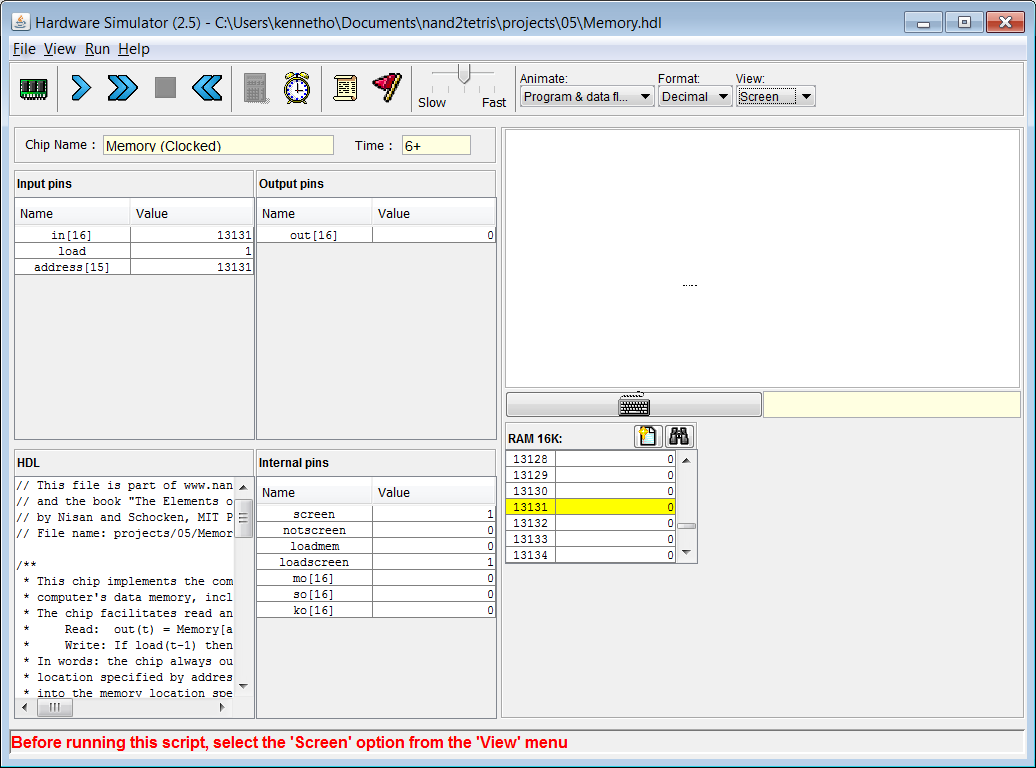Click the Single Step arrow

81,88
